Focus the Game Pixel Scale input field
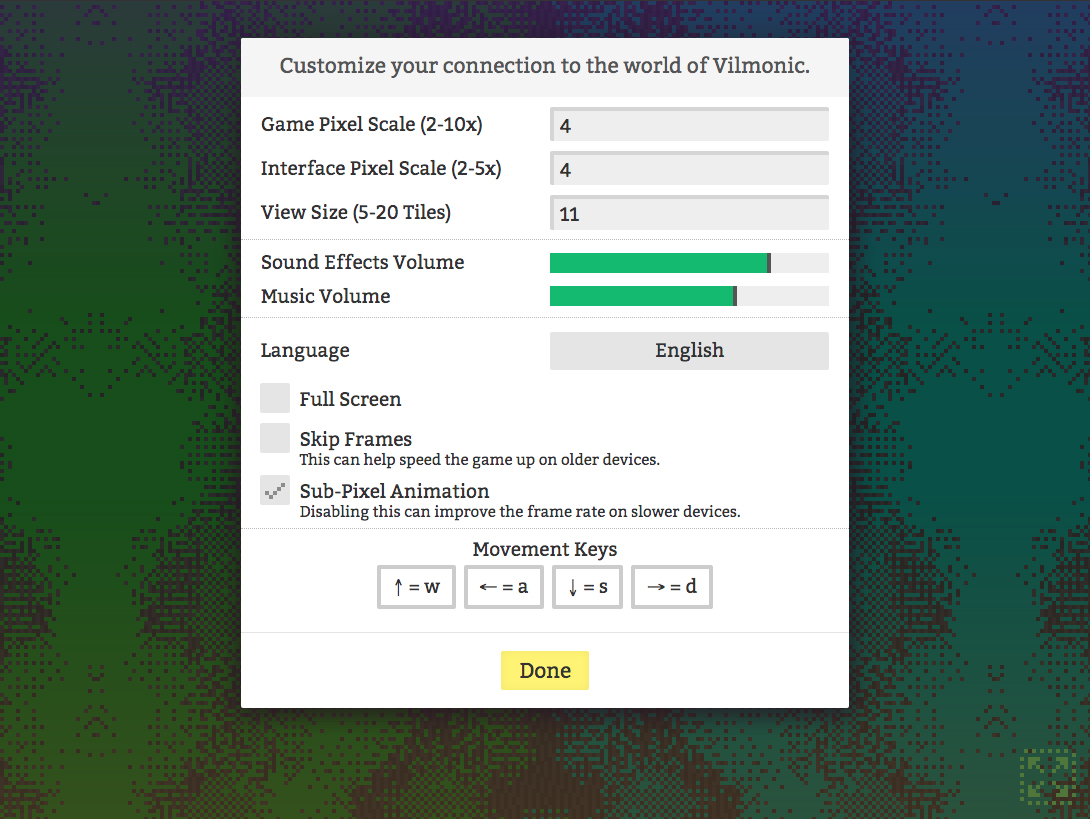The width and height of the screenshot is (1090, 819). [x=689, y=125]
